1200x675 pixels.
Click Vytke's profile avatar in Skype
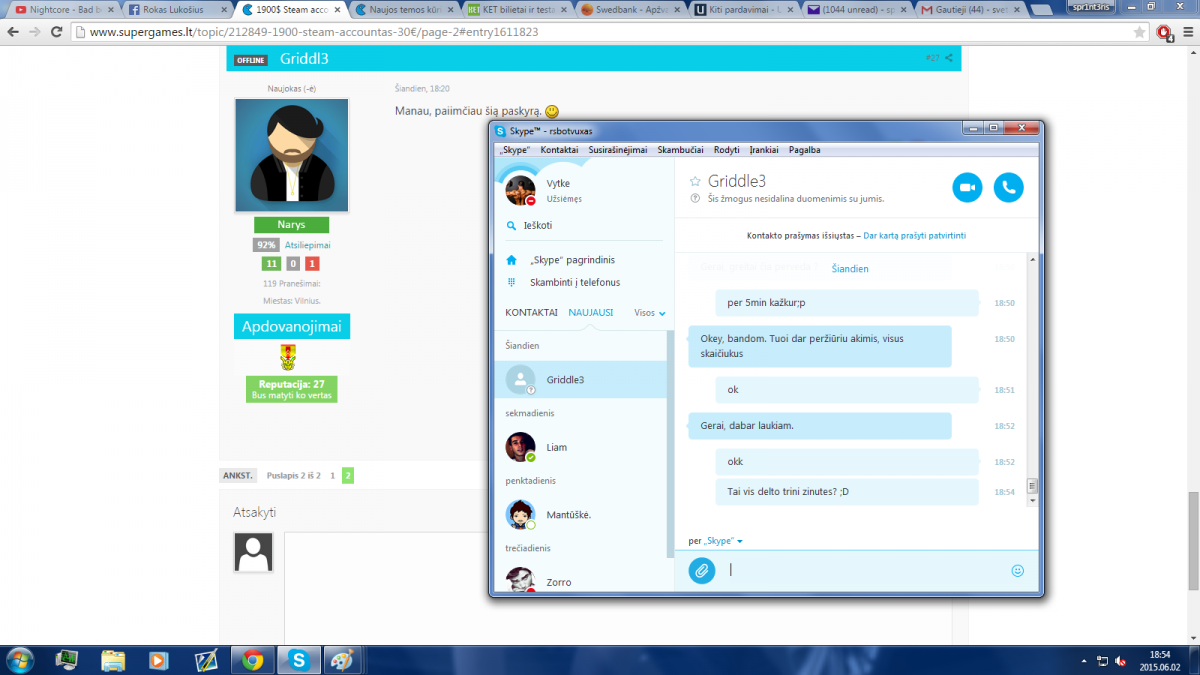pyautogui.click(x=520, y=190)
